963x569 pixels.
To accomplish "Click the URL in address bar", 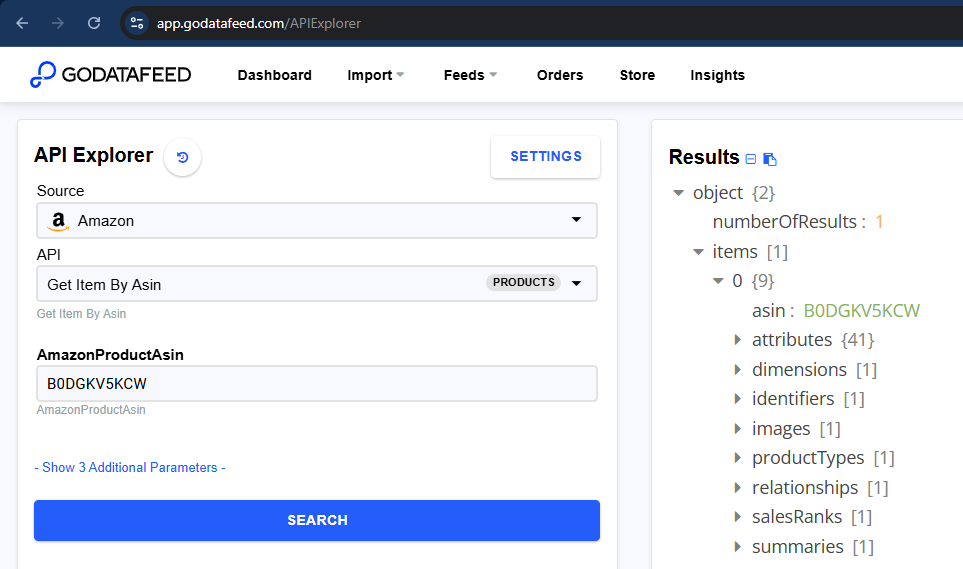I will [x=259, y=23].
